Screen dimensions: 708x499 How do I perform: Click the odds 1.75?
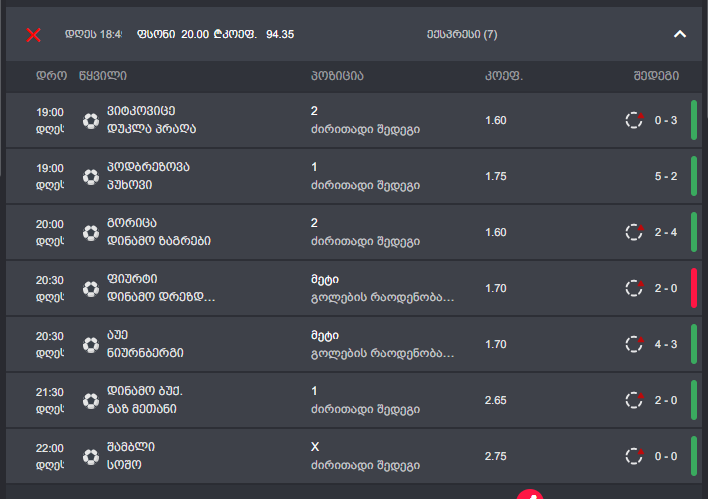click(x=495, y=176)
